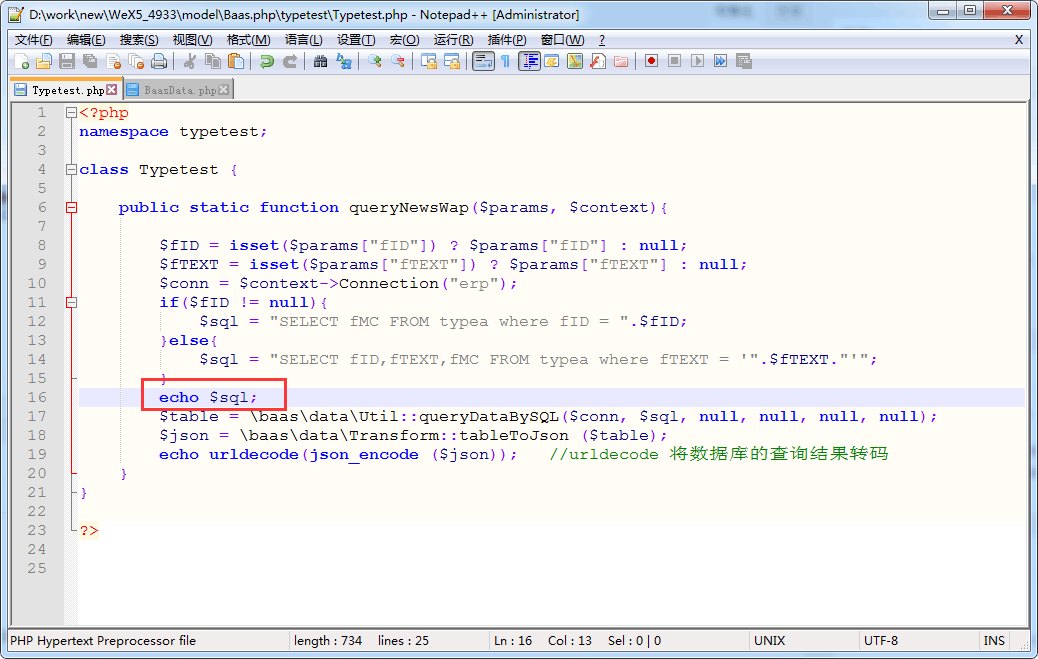Open the 视图(V) menu
Screen dimensions: 1038x659
193,40
